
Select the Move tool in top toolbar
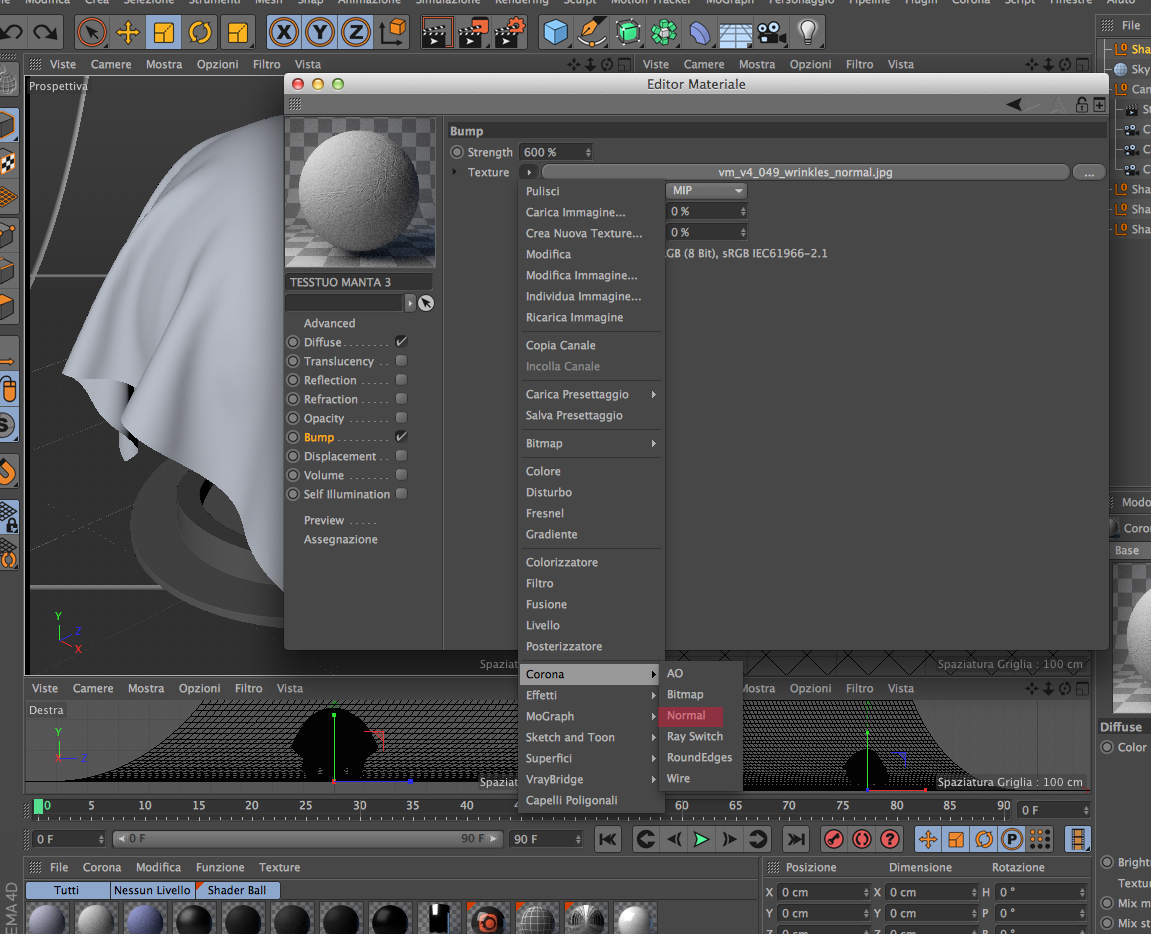point(128,33)
